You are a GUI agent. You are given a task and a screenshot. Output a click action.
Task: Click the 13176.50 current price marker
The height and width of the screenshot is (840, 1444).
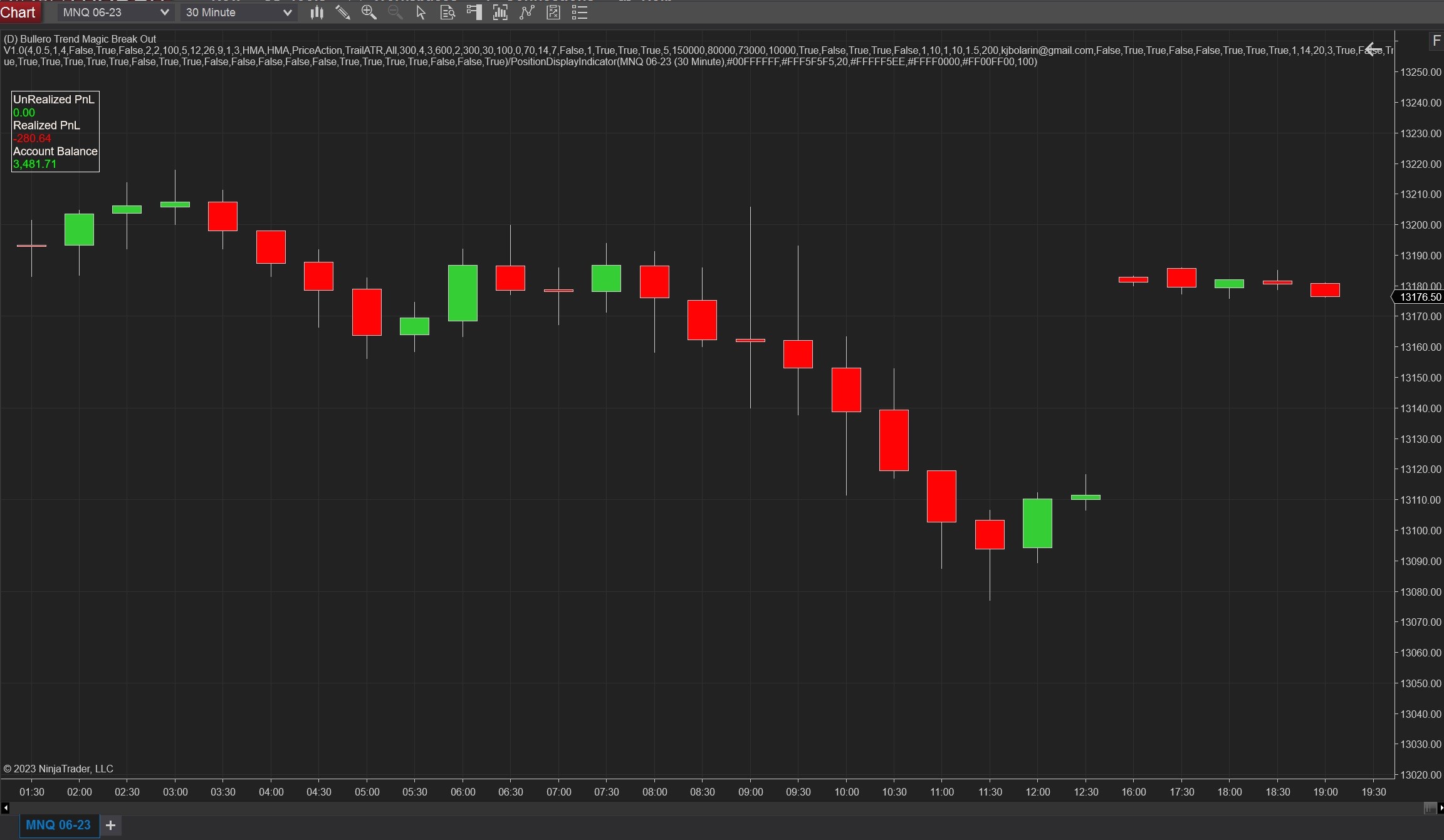pyautogui.click(x=1420, y=297)
